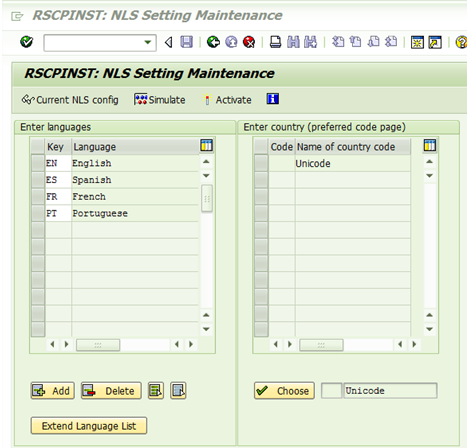Click top up arrow of country scrollbar

click(x=430, y=162)
